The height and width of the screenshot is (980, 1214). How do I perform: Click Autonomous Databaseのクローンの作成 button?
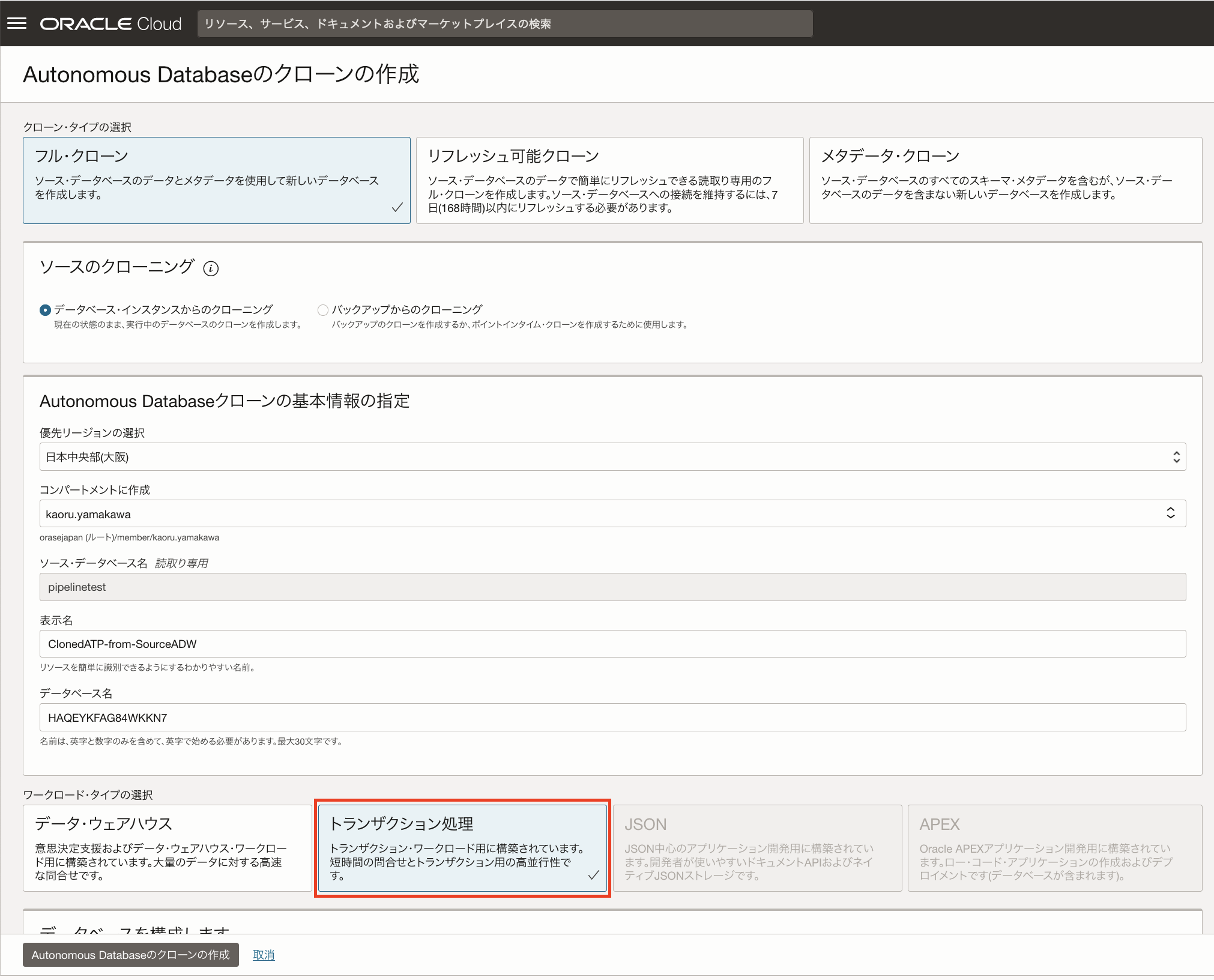(131, 955)
